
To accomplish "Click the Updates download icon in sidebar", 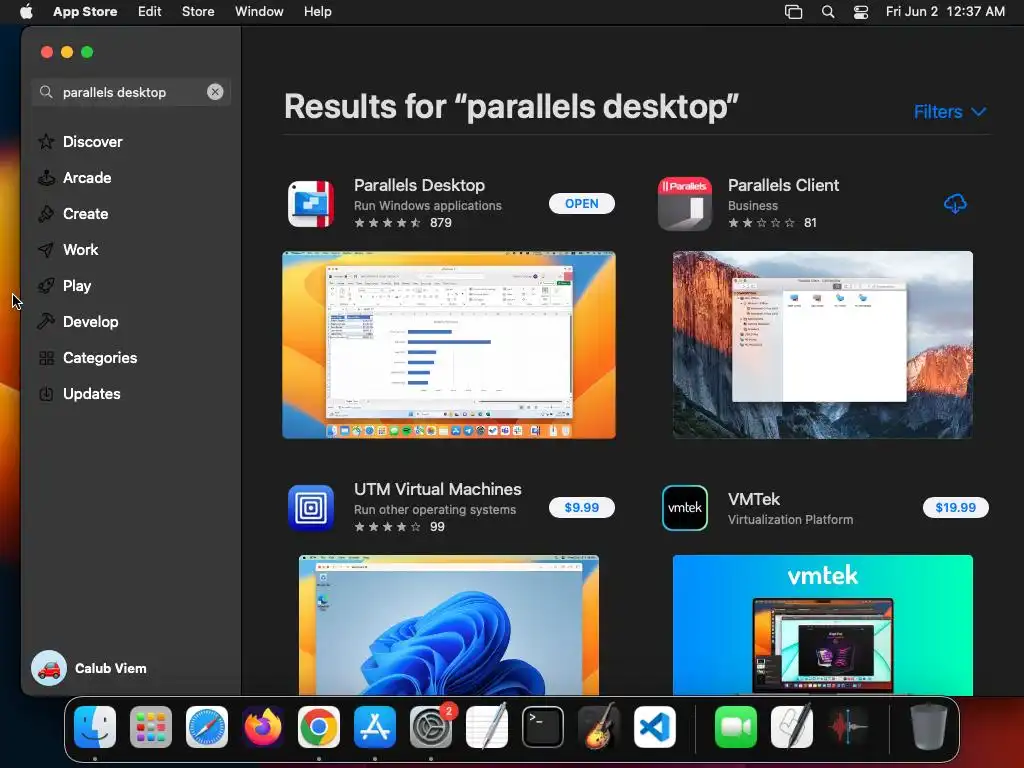I will [46, 394].
